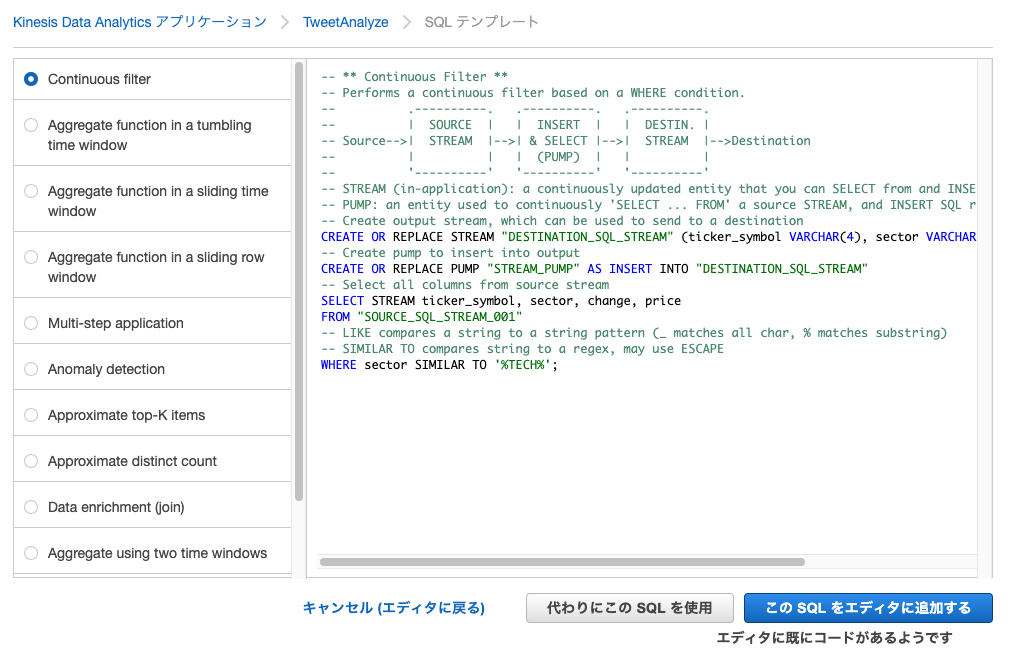Click the '-- PUMP: an entity used' comment
The width and height of the screenshot is (1016, 655).
click(648, 205)
